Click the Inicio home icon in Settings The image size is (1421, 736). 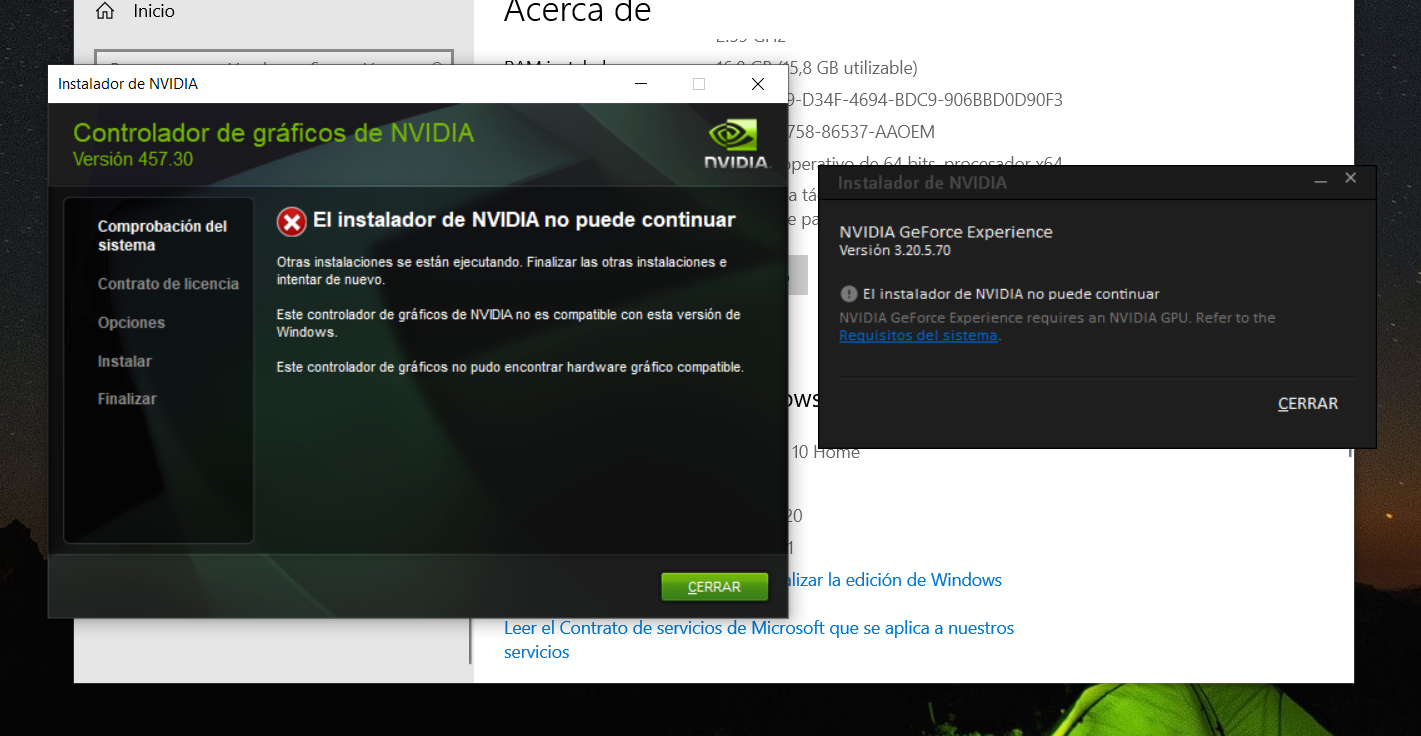click(x=105, y=12)
